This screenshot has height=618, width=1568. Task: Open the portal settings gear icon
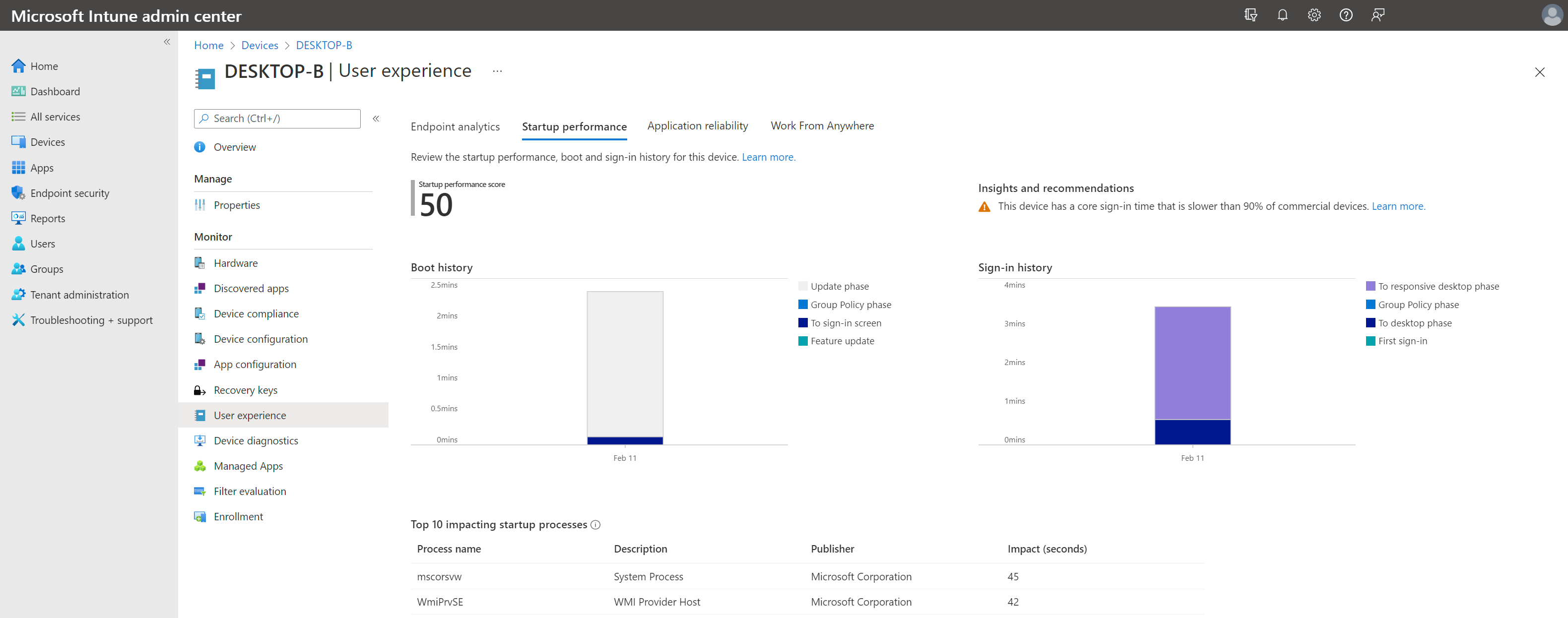(1313, 15)
